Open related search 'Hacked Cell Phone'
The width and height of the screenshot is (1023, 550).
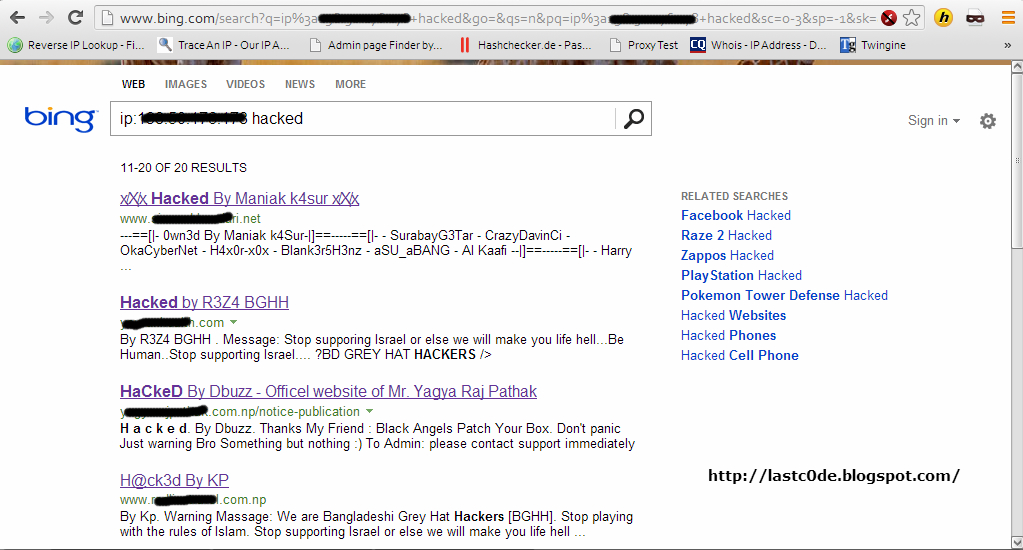pos(740,356)
